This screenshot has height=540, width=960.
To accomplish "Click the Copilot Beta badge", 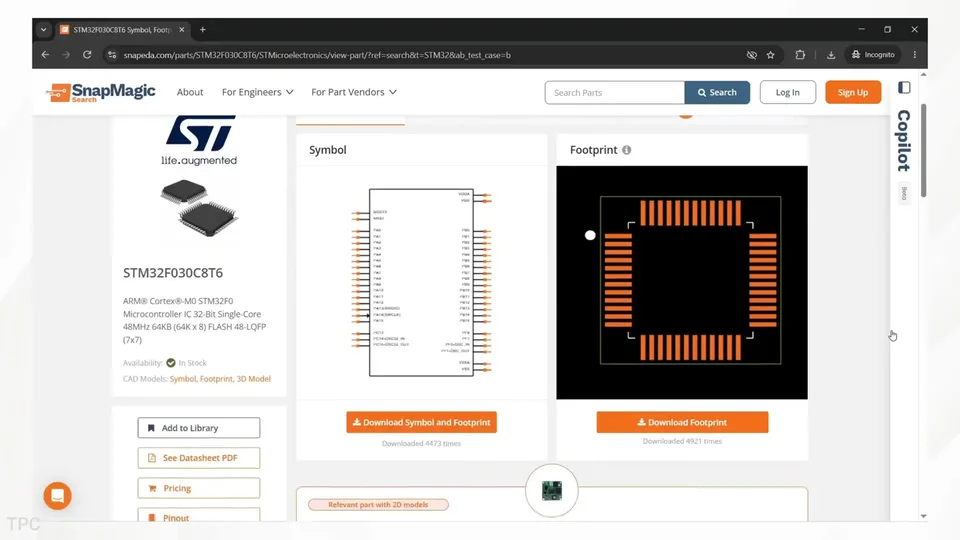I will (x=904, y=193).
